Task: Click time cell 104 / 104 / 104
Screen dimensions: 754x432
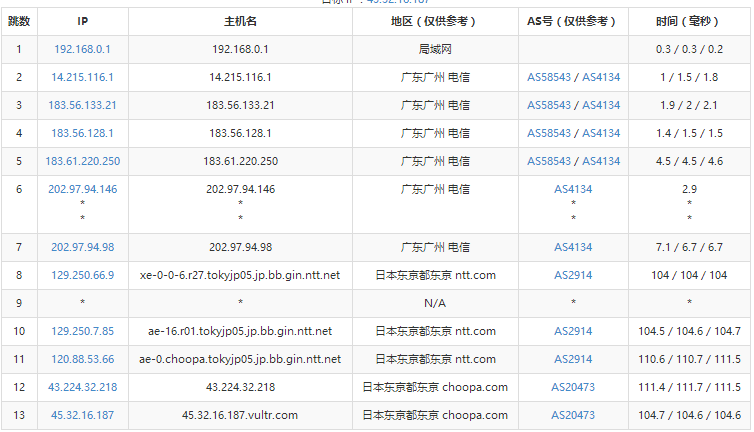Action: tap(689, 275)
